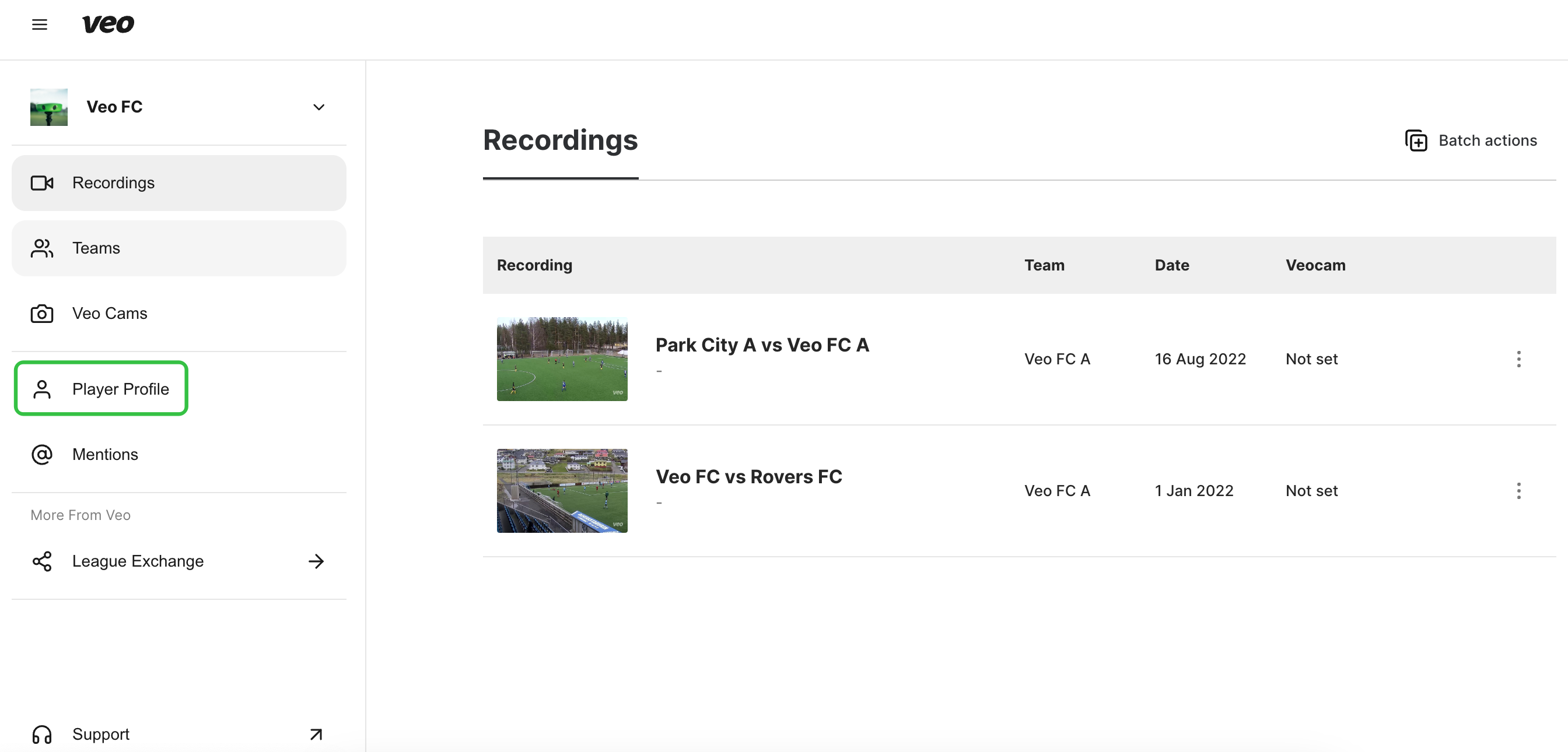Image resolution: width=1568 pixels, height=752 pixels.
Task: Open Veo Cams section
Action: point(179,314)
